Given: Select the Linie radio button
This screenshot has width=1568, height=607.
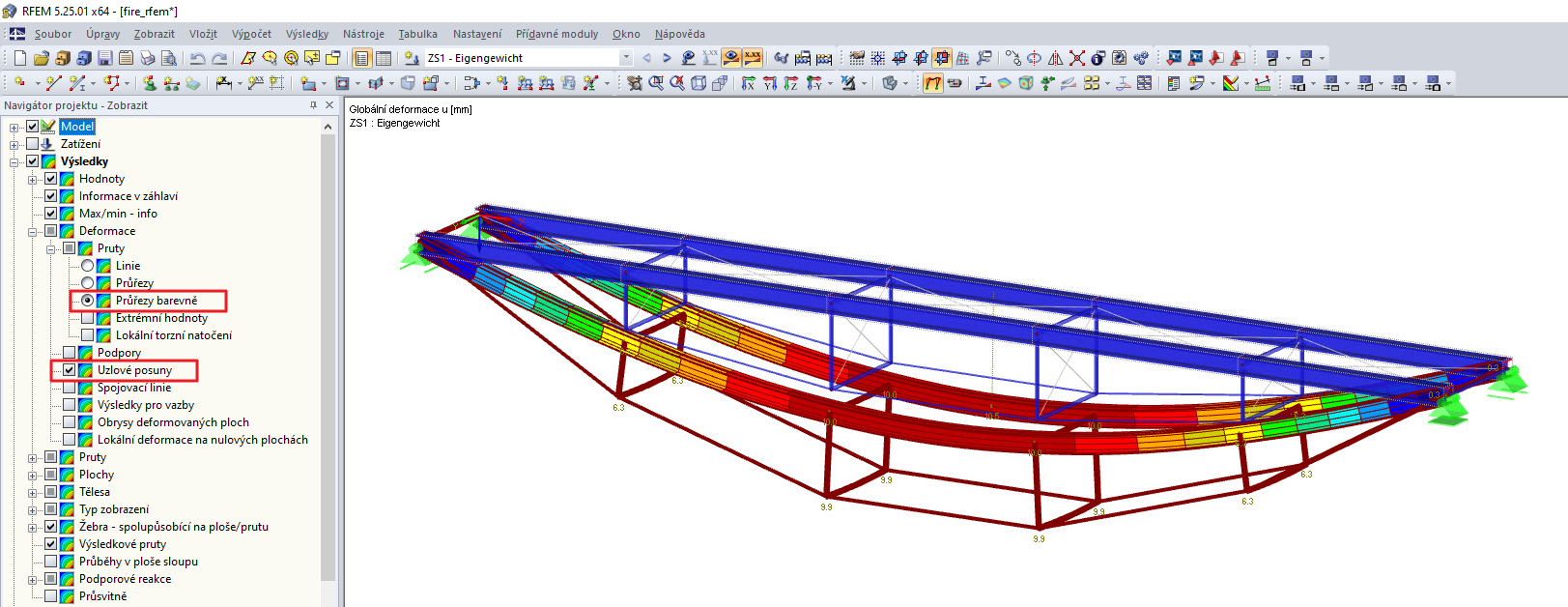Looking at the screenshot, I should click(x=88, y=266).
